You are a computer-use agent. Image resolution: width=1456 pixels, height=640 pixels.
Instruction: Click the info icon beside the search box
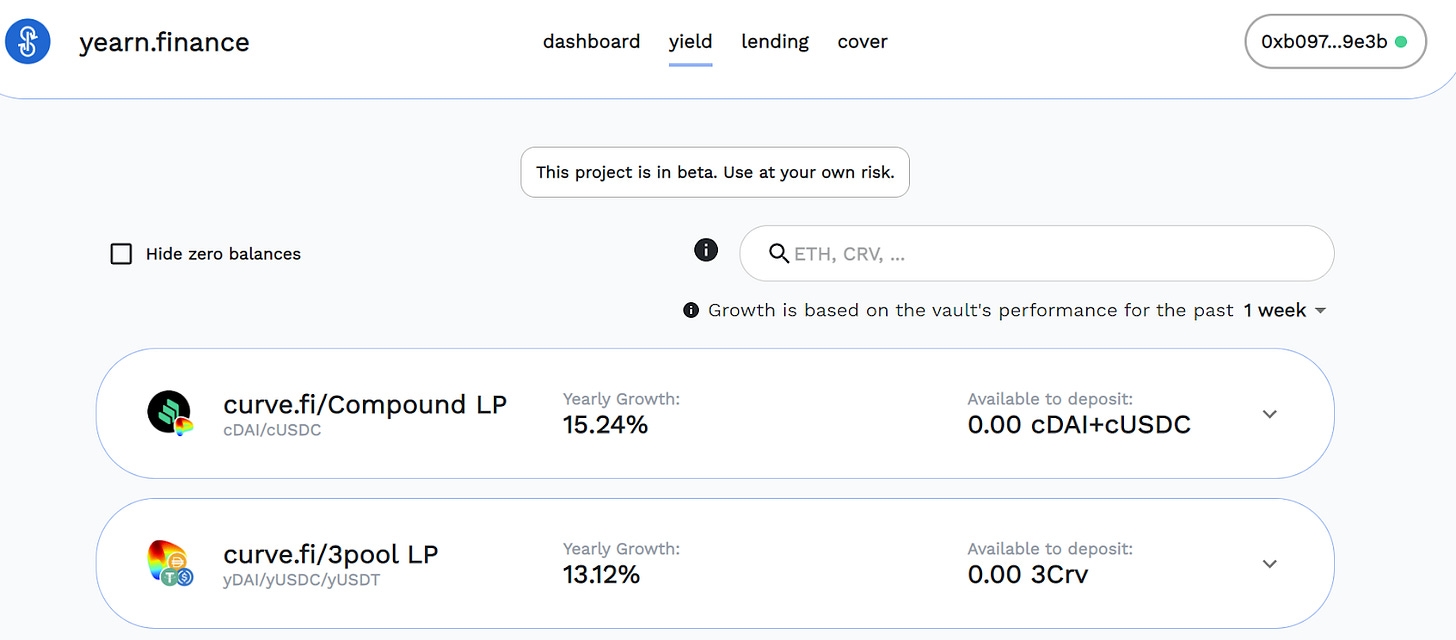[x=706, y=250]
